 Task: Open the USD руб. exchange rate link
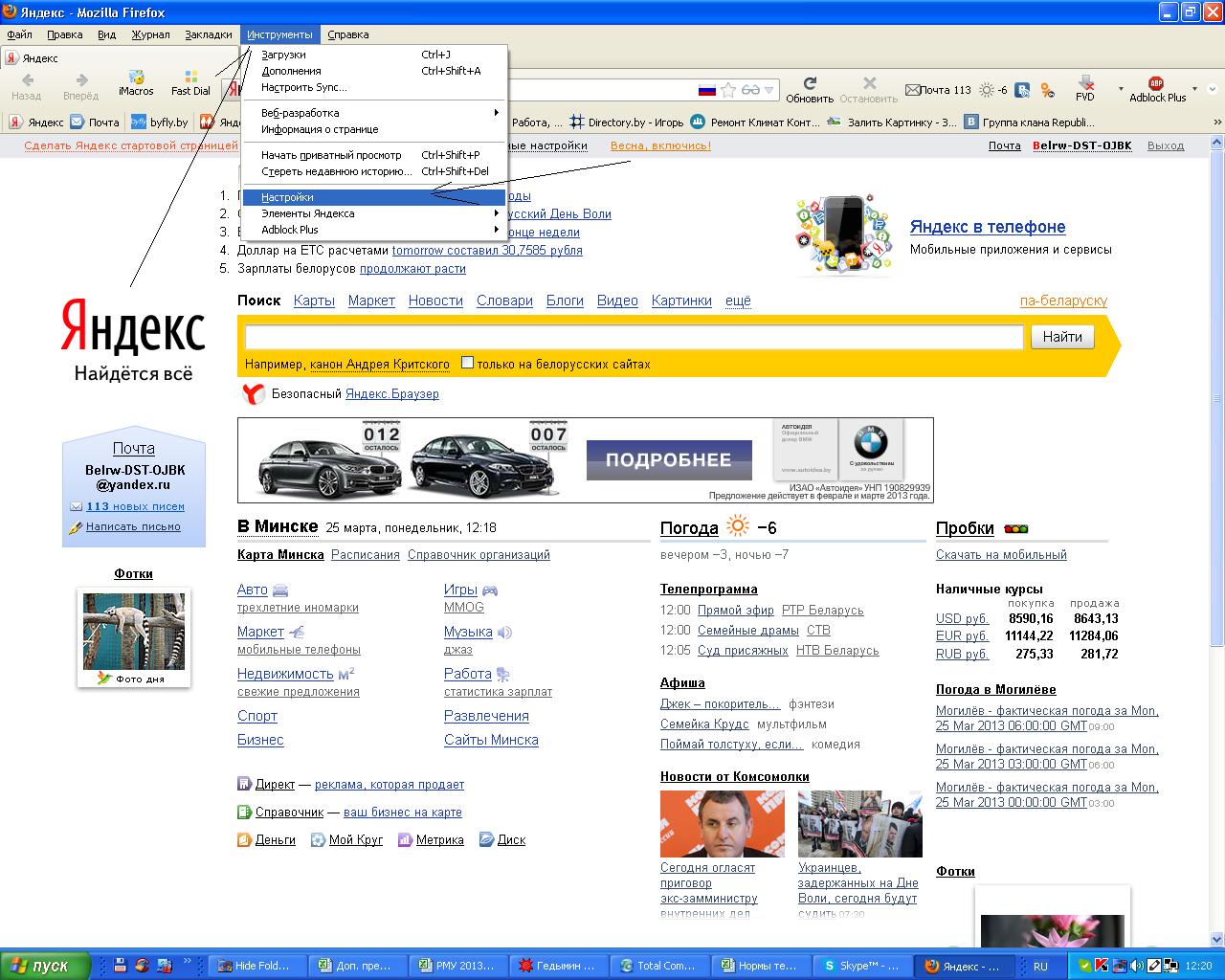pos(963,619)
